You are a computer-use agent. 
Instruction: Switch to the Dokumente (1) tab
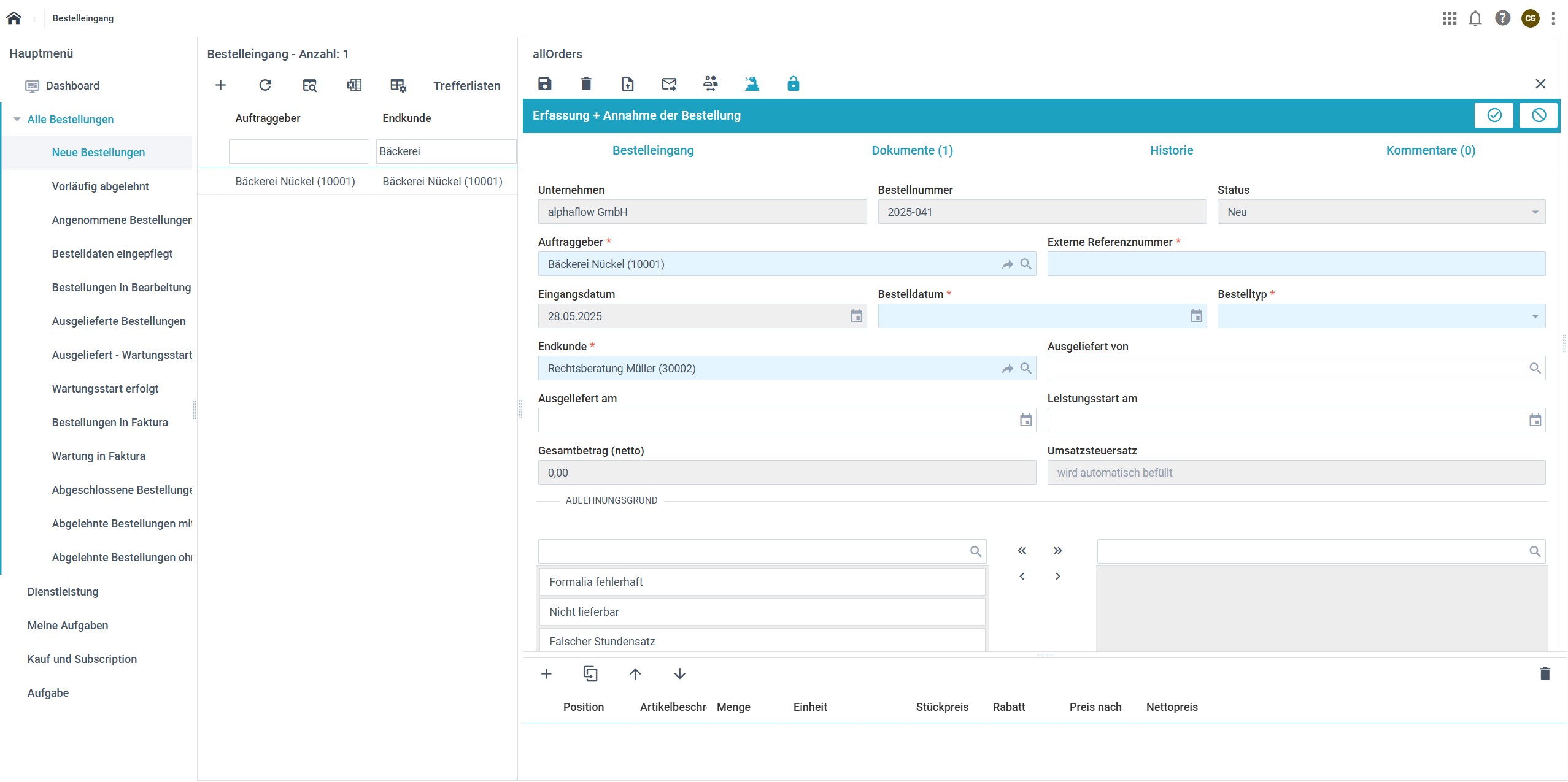tap(912, 150)
